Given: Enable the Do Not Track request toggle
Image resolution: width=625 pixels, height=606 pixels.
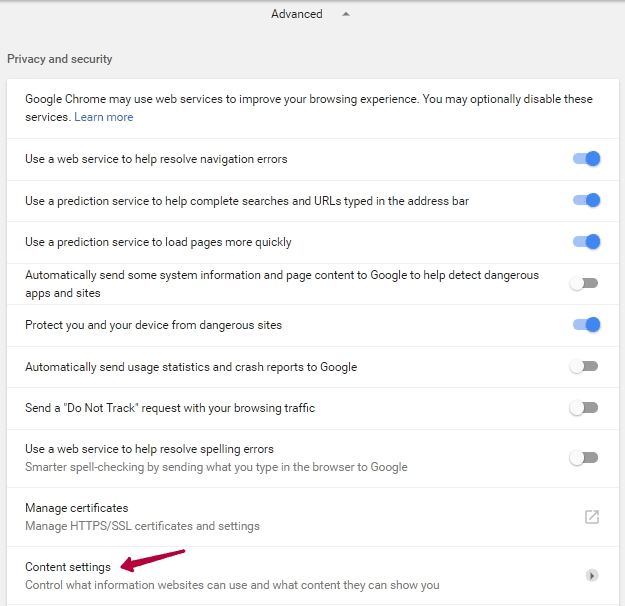Looking at the screenshot, I should pyautogui.click(x=584, y=408).
